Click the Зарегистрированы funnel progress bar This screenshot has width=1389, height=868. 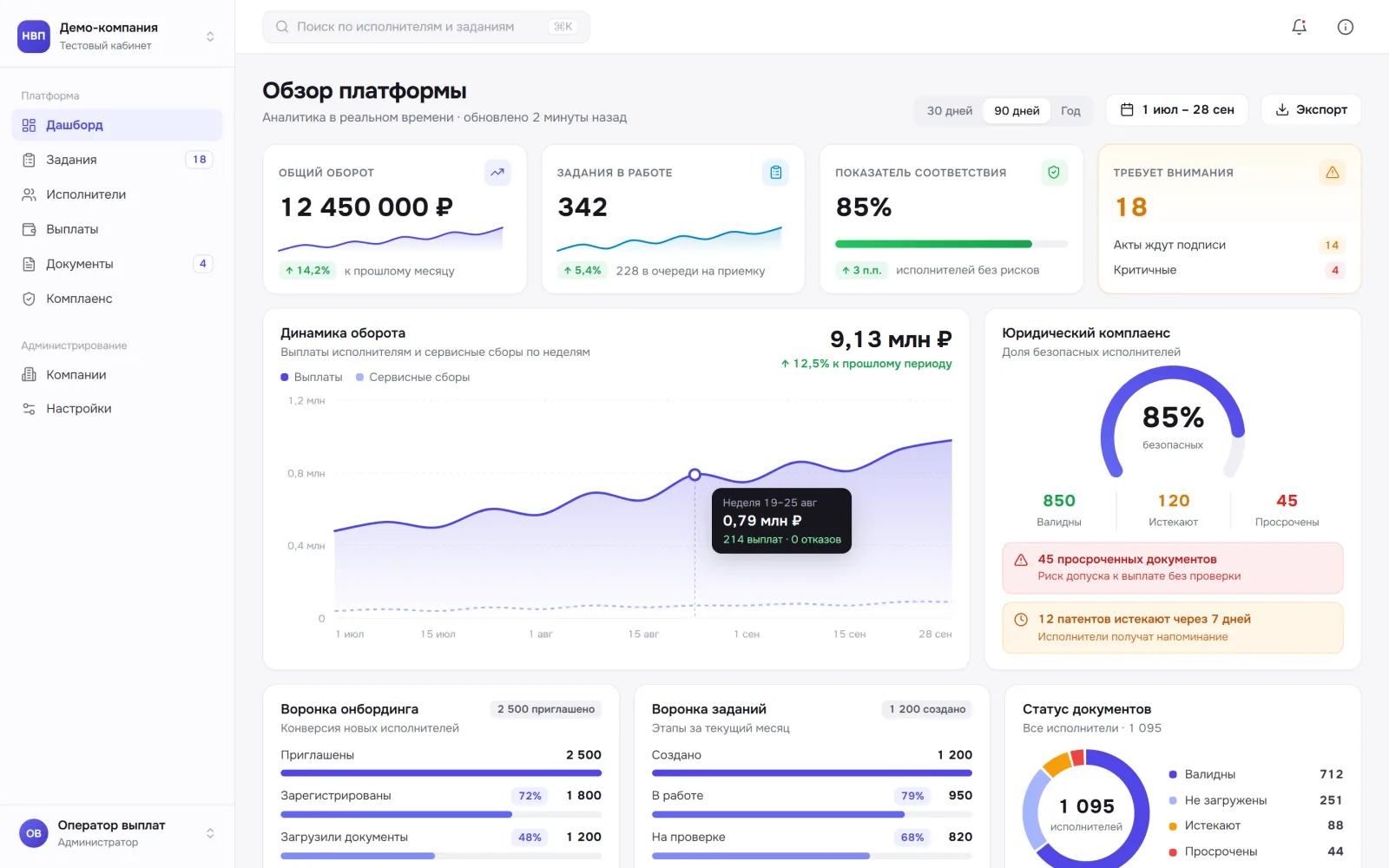tap(441, 814)
